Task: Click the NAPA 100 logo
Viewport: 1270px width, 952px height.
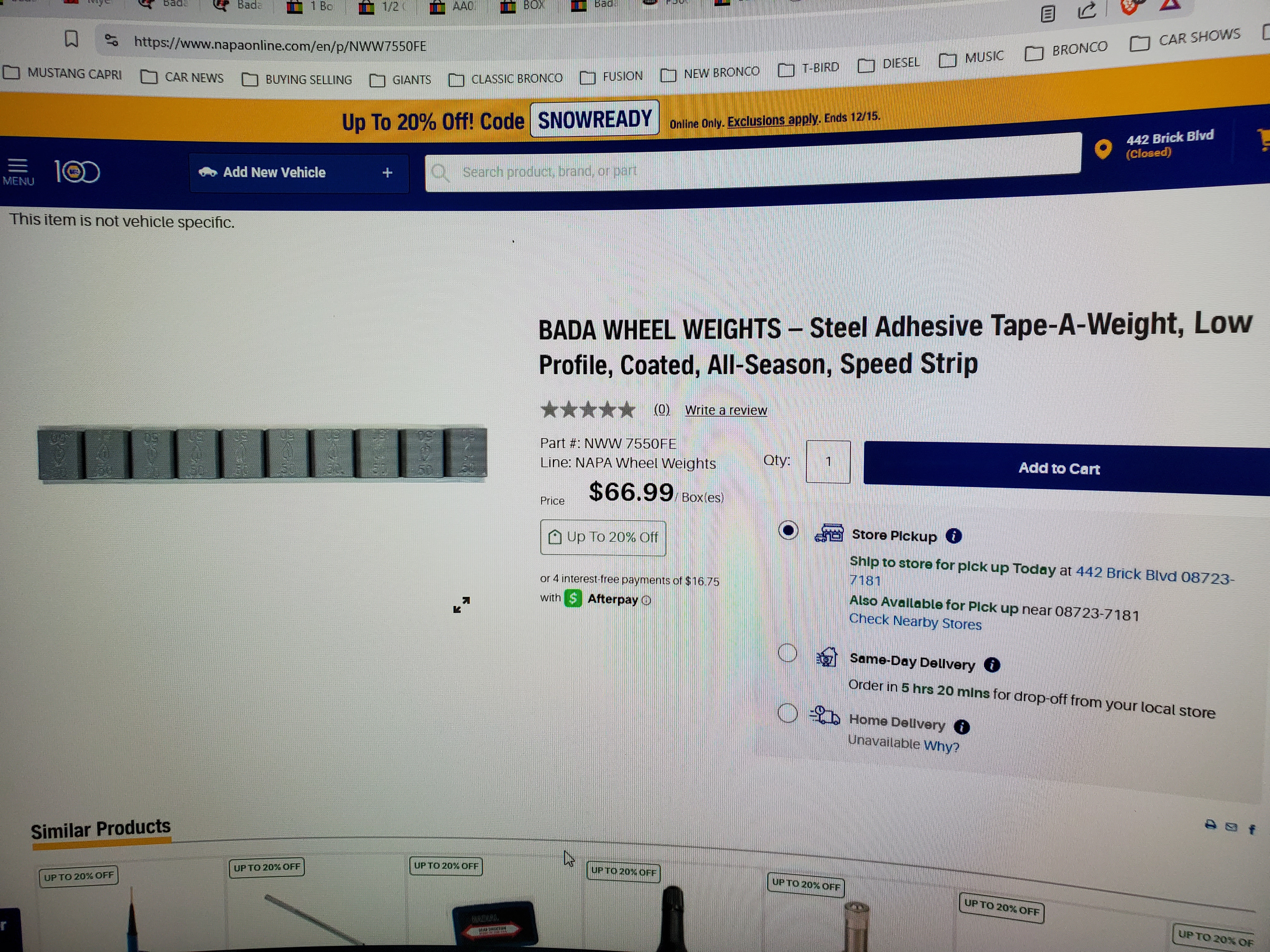Action: point(77,172)
